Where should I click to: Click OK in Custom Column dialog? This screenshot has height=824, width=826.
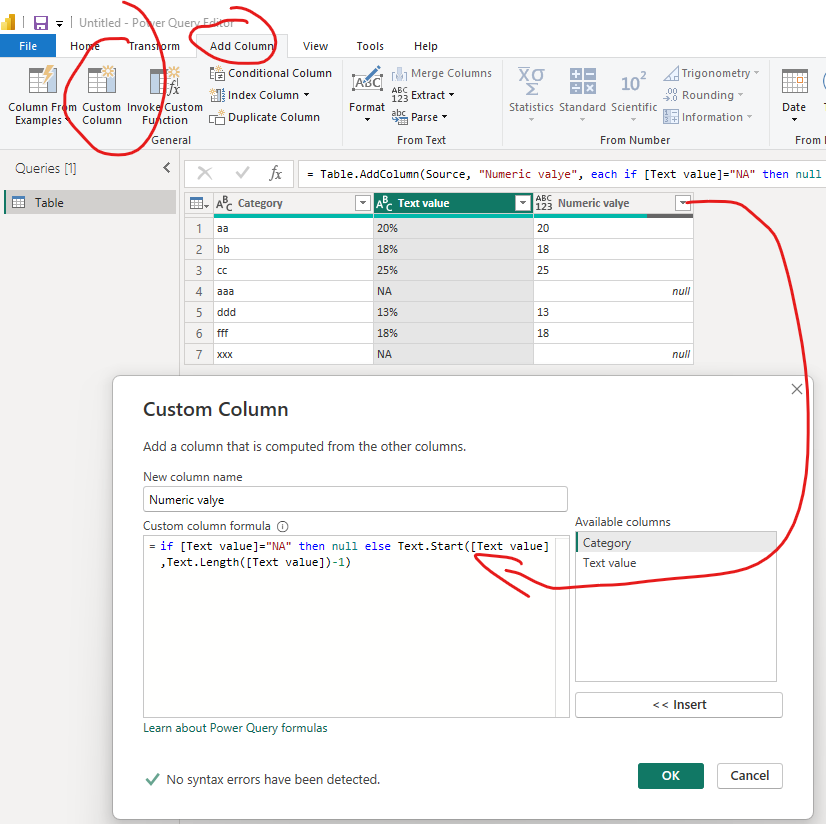coord(671,776)
